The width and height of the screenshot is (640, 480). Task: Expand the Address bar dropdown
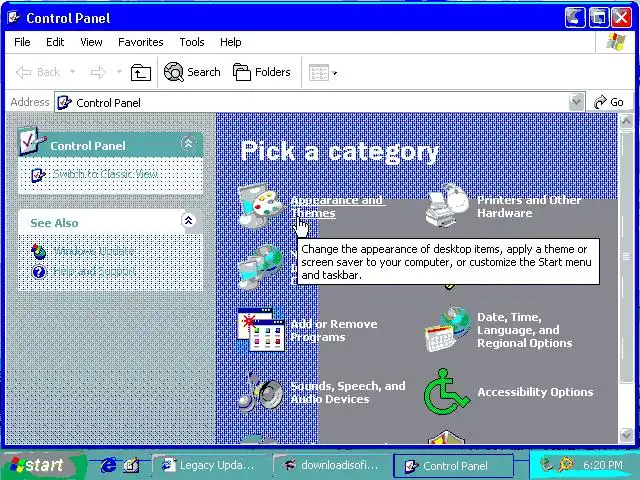click(576, 102)
